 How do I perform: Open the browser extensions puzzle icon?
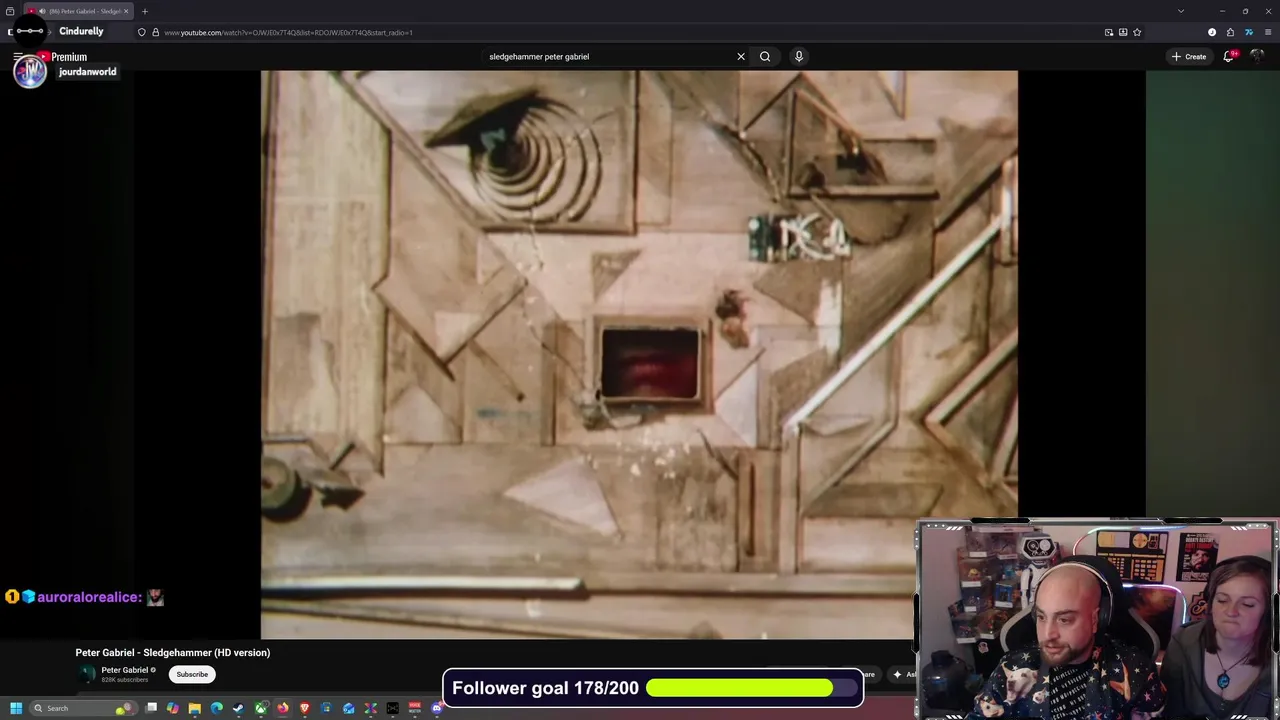(1230, 32)
